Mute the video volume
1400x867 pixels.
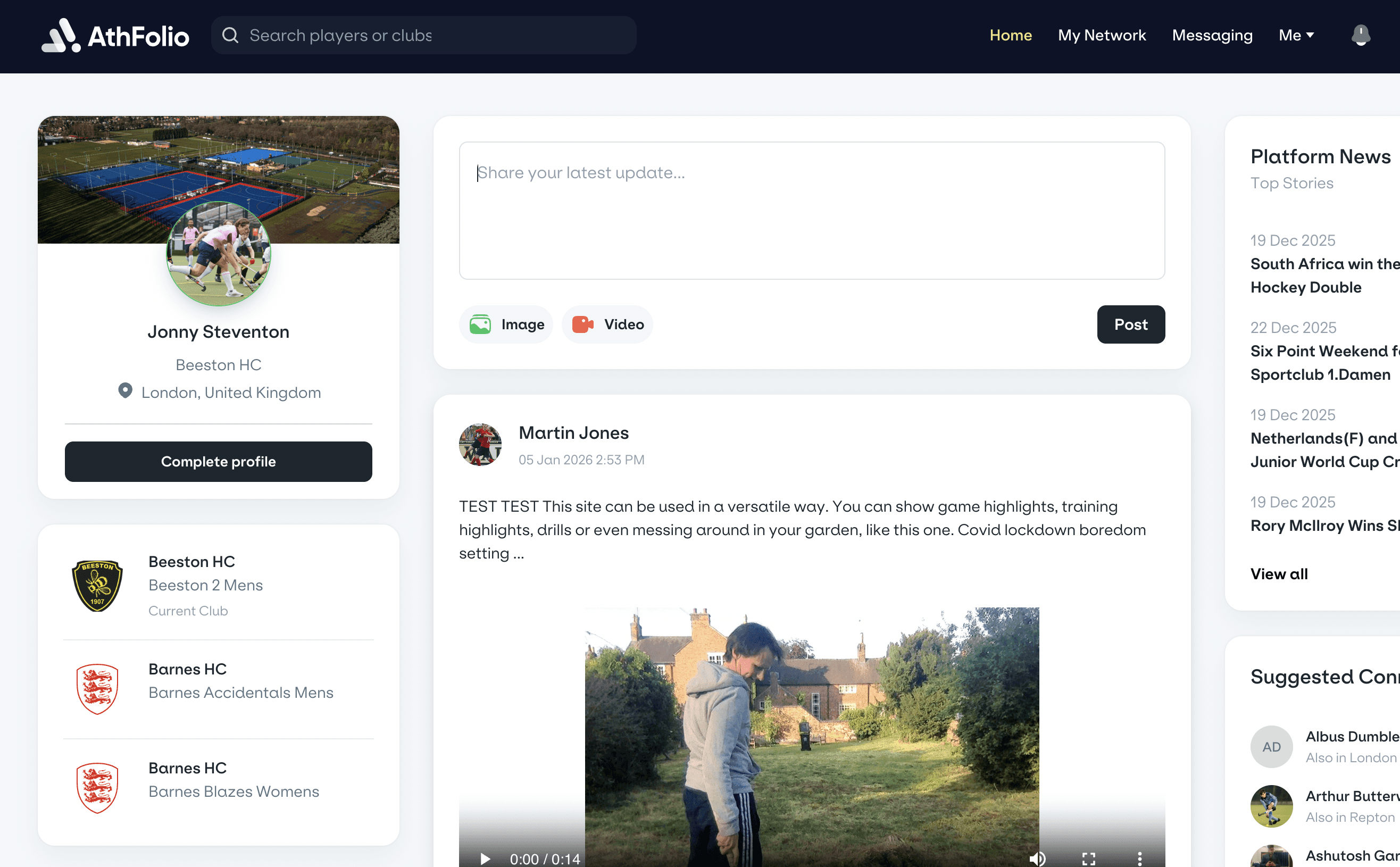coord(1037,858)
